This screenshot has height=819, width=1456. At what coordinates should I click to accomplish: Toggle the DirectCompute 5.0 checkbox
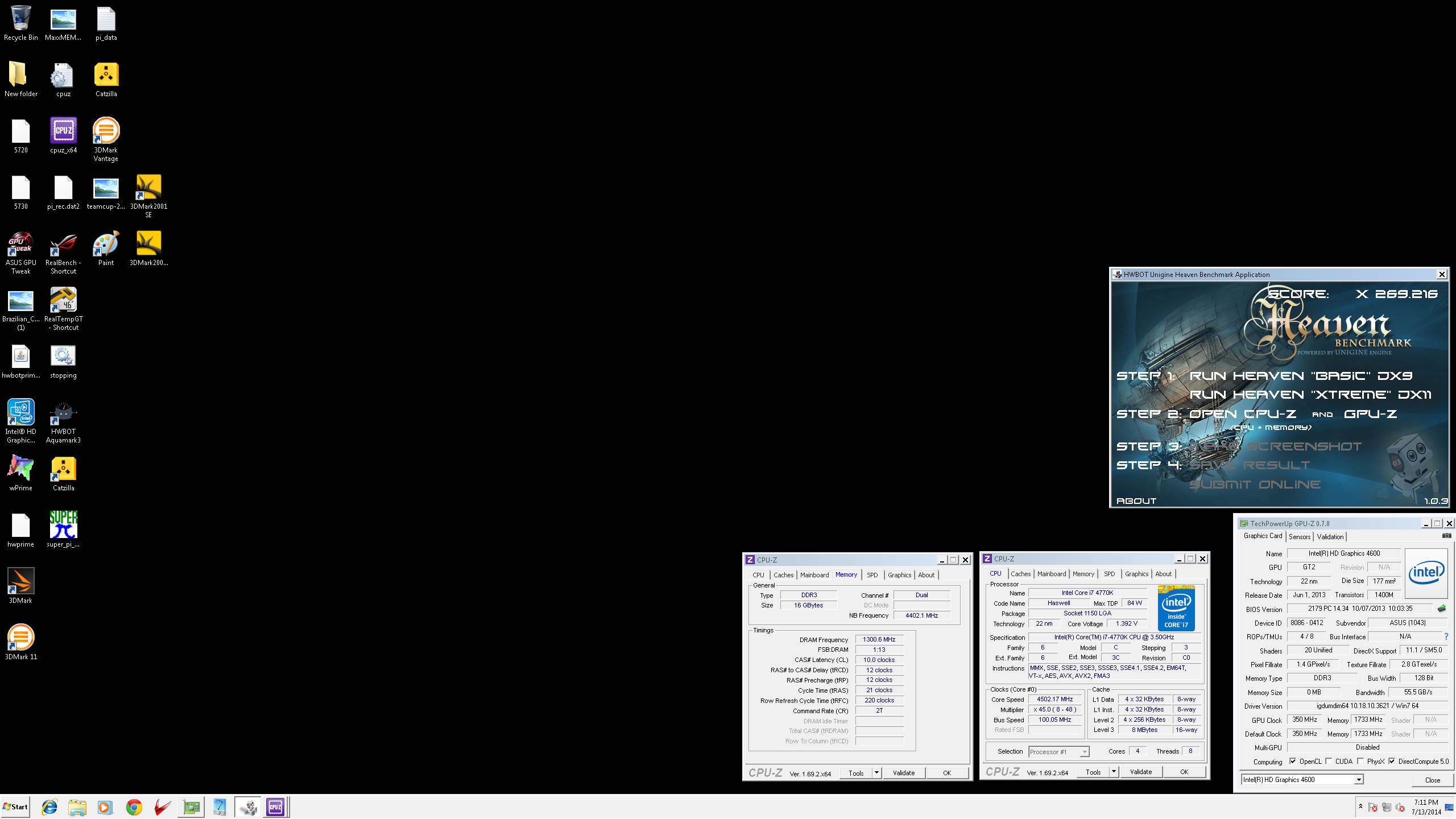(x=1392, y=761)
